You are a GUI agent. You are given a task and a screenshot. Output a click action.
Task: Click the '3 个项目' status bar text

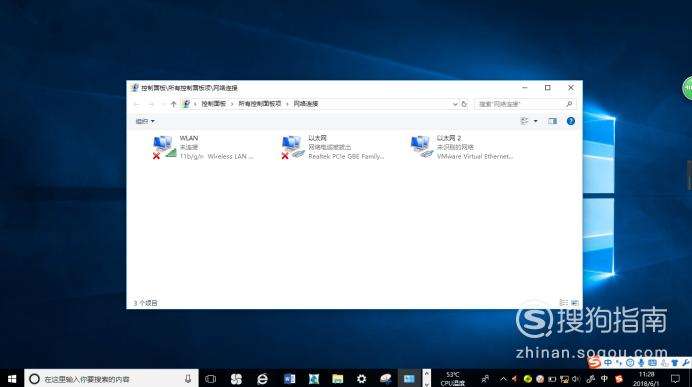(x=145, y=303)
